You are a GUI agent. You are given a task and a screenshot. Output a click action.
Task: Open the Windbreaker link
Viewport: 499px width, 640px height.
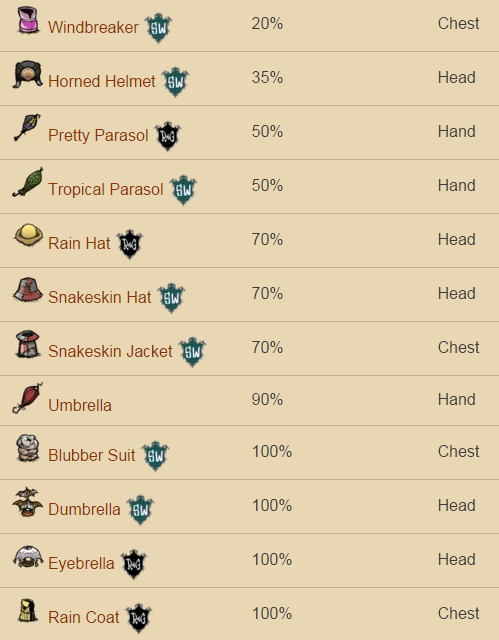pyautogui.click(x=93, y=27)
